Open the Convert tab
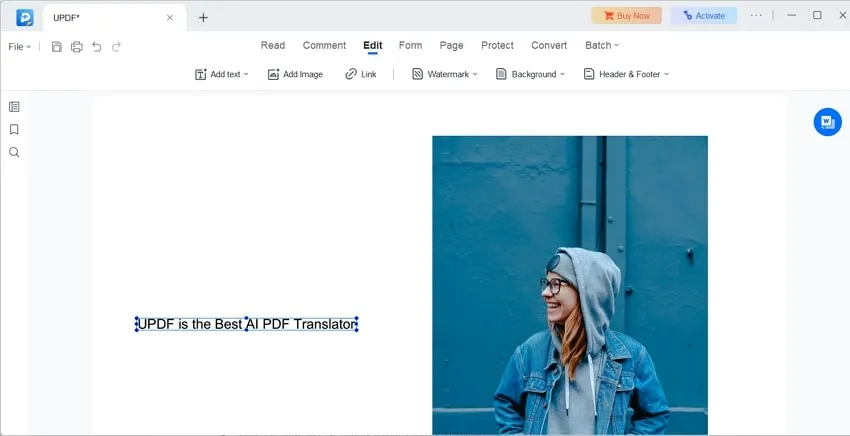850x436 pixels. click(x=549, y=46)
